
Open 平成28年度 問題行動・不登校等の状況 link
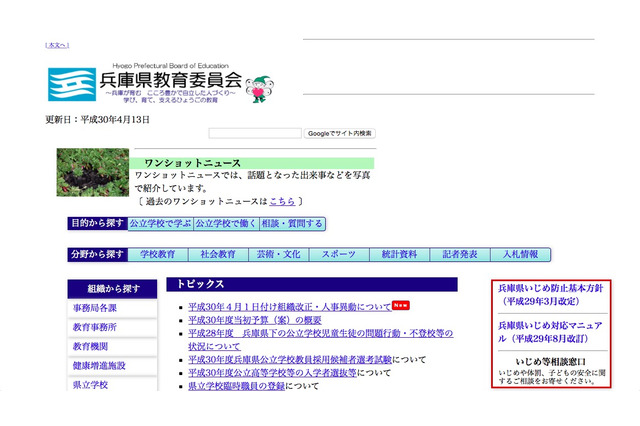click(x=321, y=340)
